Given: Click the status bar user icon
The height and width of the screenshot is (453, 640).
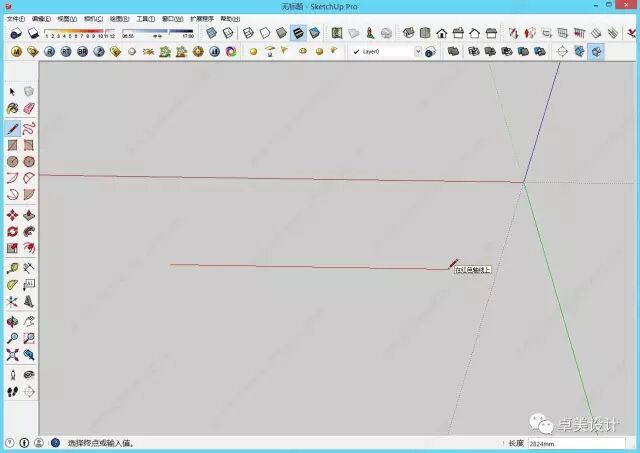Looking at the screenshot, I should [39, 443].
